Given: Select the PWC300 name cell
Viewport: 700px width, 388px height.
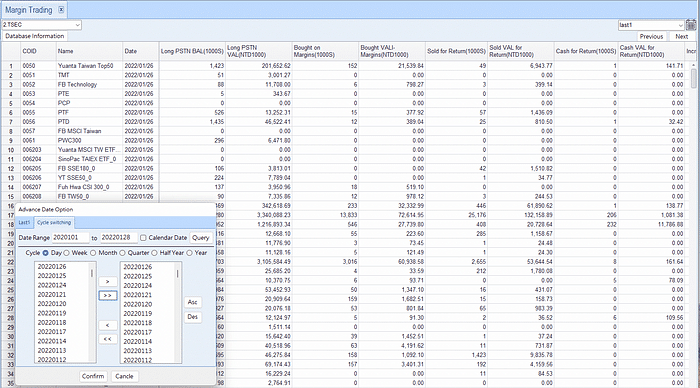Looking at the screenshot, I should 89,140.
